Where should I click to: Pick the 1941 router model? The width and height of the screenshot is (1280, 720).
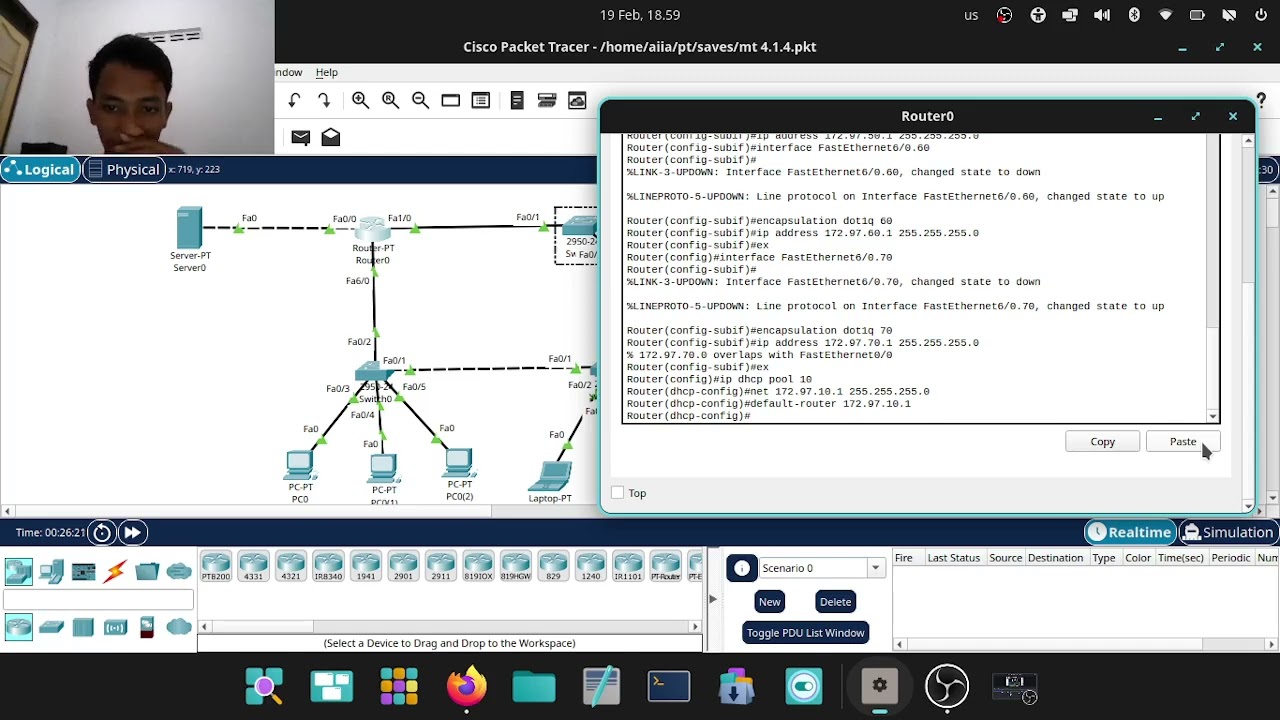pyautogui.click(x=366, y=566)
